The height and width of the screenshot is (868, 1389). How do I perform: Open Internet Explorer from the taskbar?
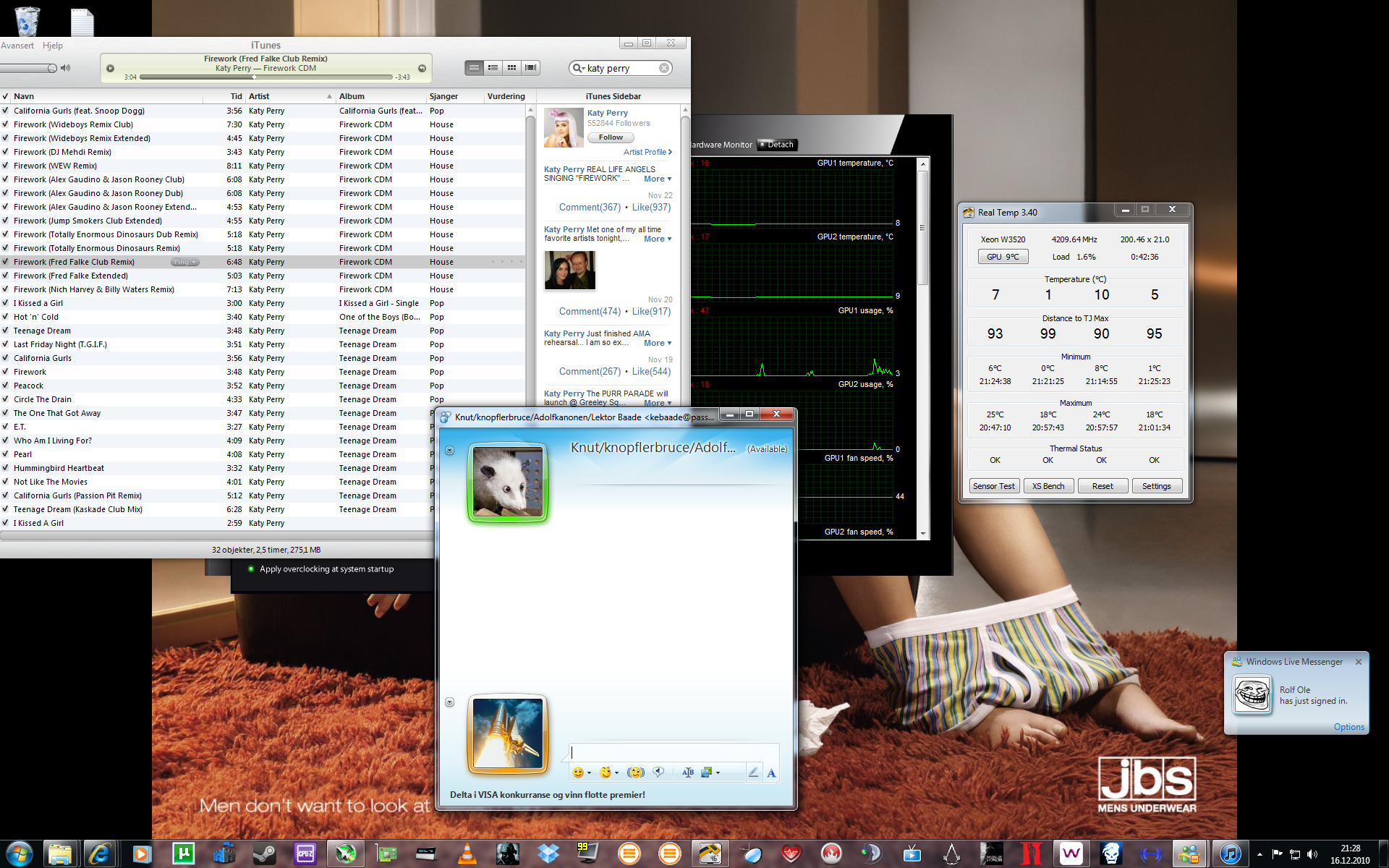click(x=100, y=854)
